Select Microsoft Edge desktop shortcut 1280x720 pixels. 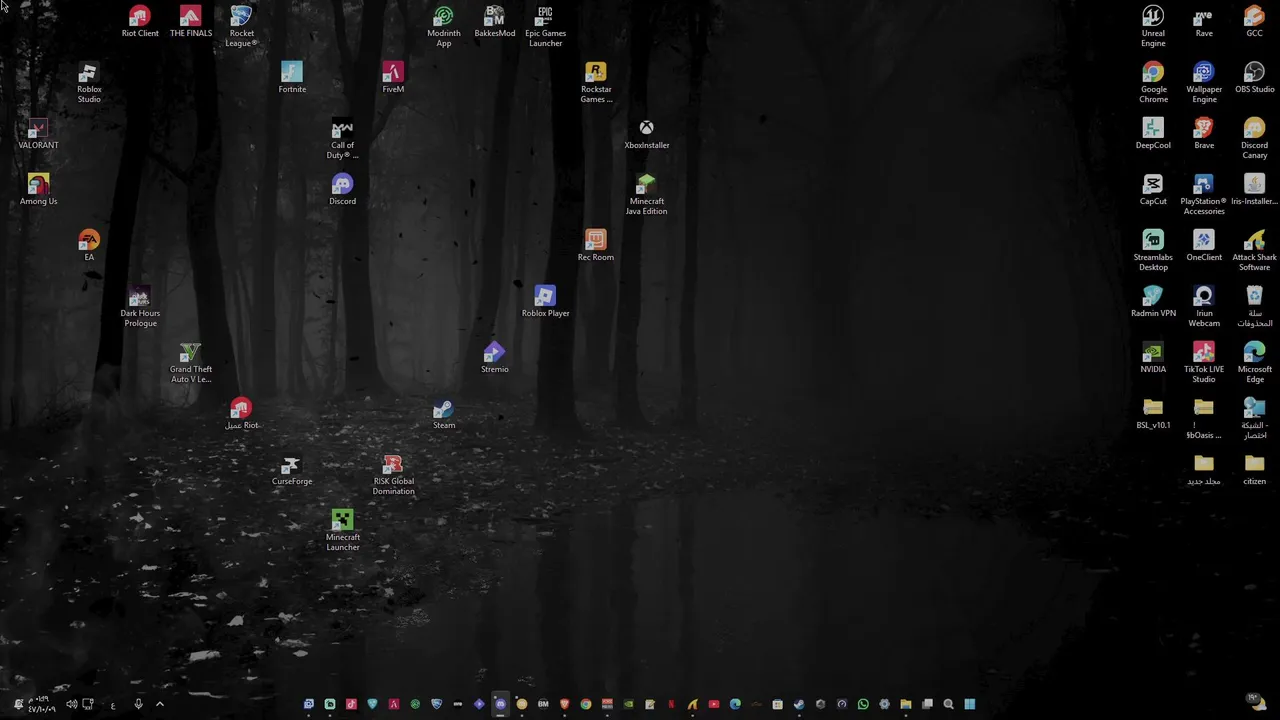click(1254, 363)
